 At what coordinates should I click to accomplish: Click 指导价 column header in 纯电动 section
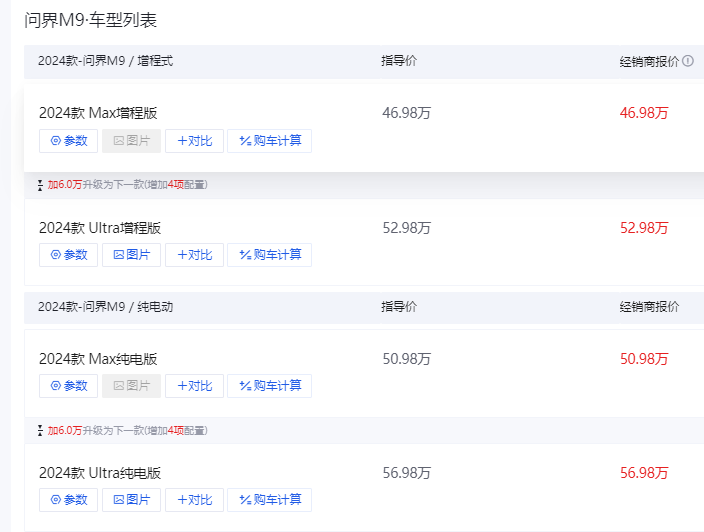[399, 307]
